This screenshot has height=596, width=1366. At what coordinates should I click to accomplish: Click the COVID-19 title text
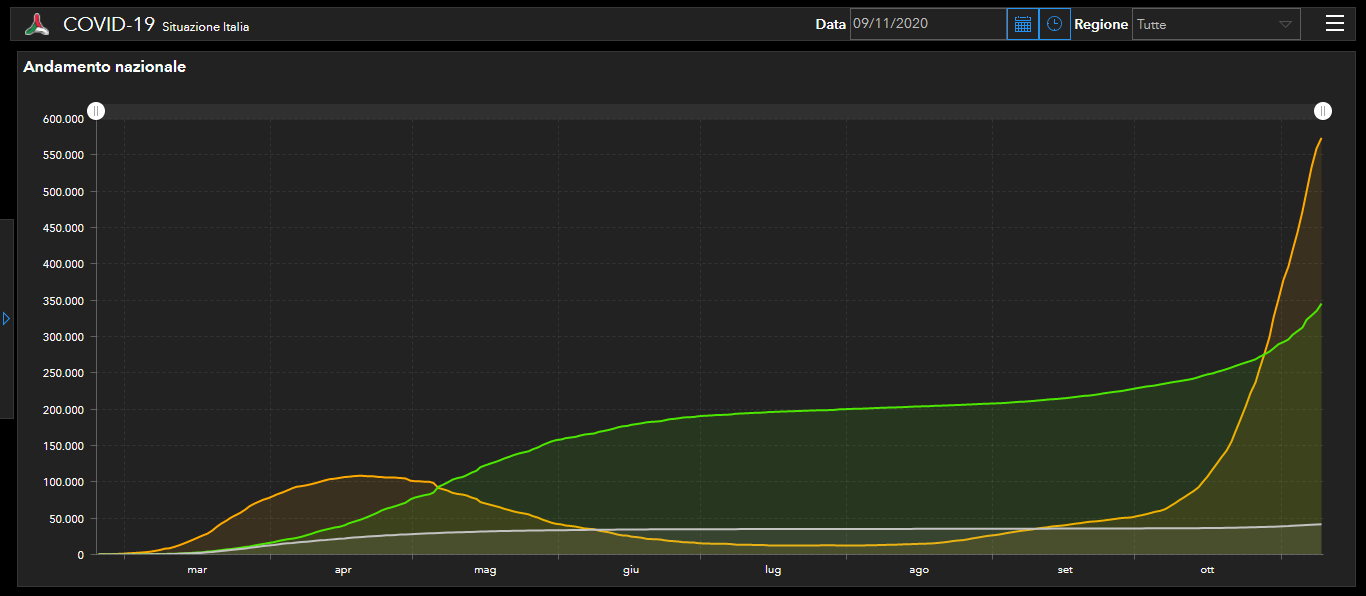pos(109,24)
